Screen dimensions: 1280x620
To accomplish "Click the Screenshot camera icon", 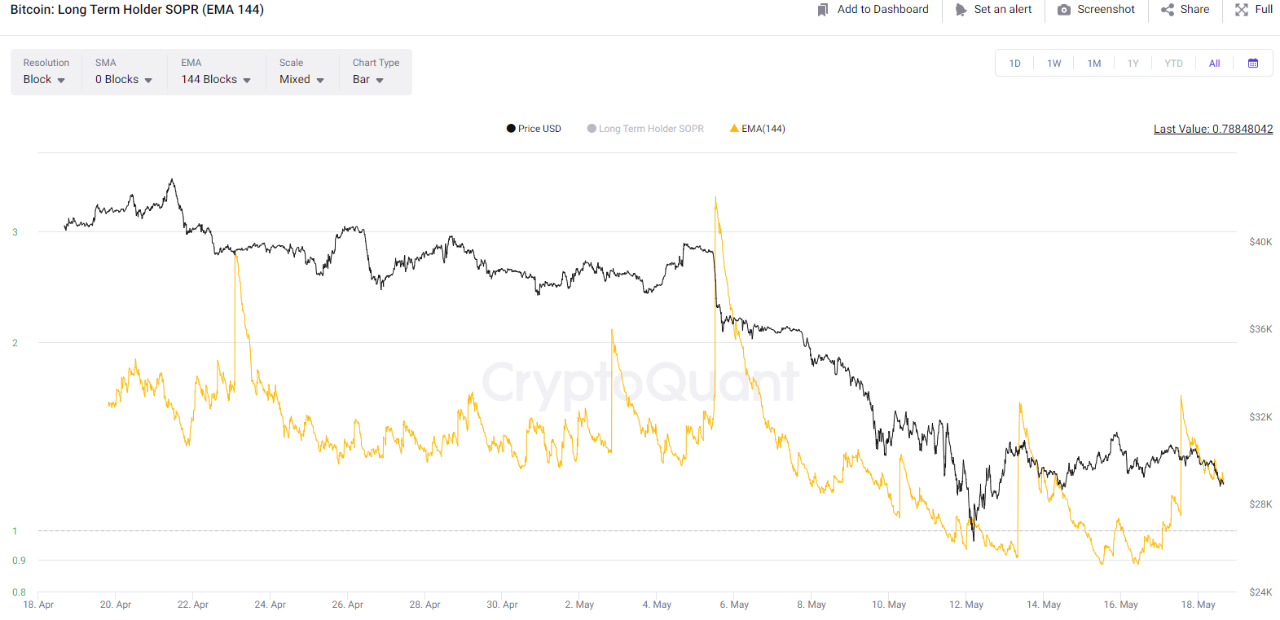I will (1064, 10).
